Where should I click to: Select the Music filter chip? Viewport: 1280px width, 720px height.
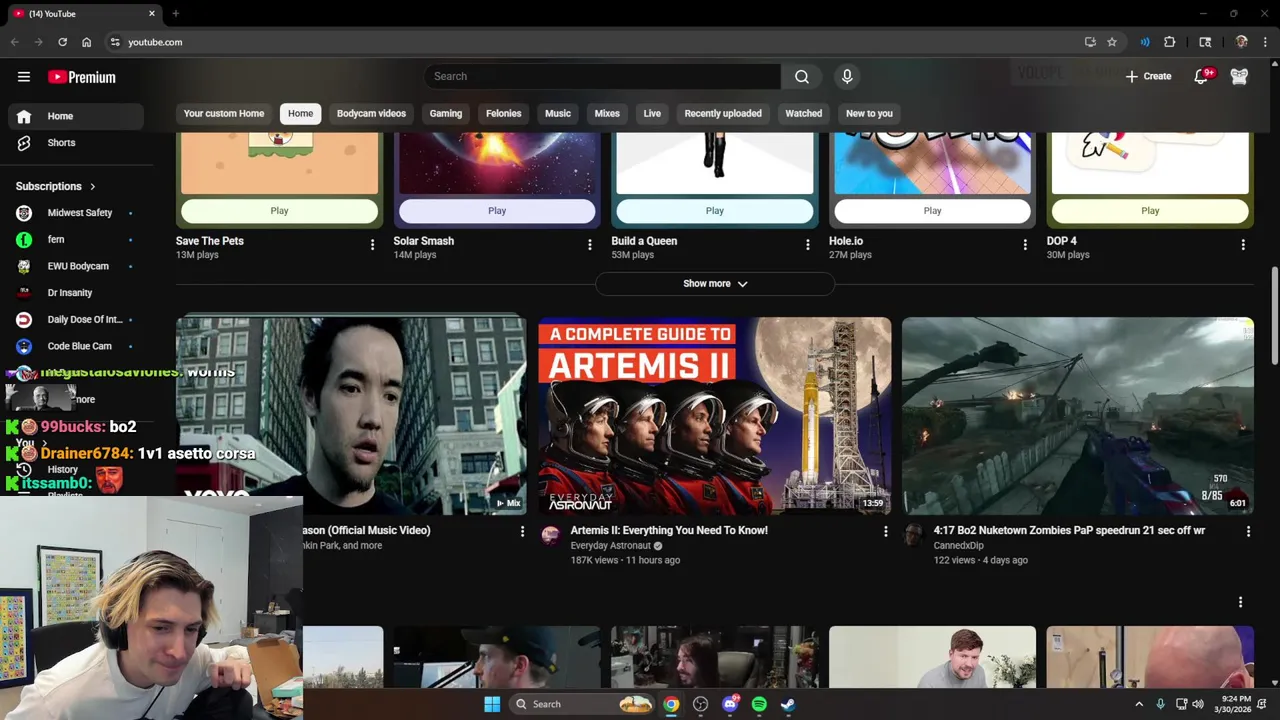point(558,113)
